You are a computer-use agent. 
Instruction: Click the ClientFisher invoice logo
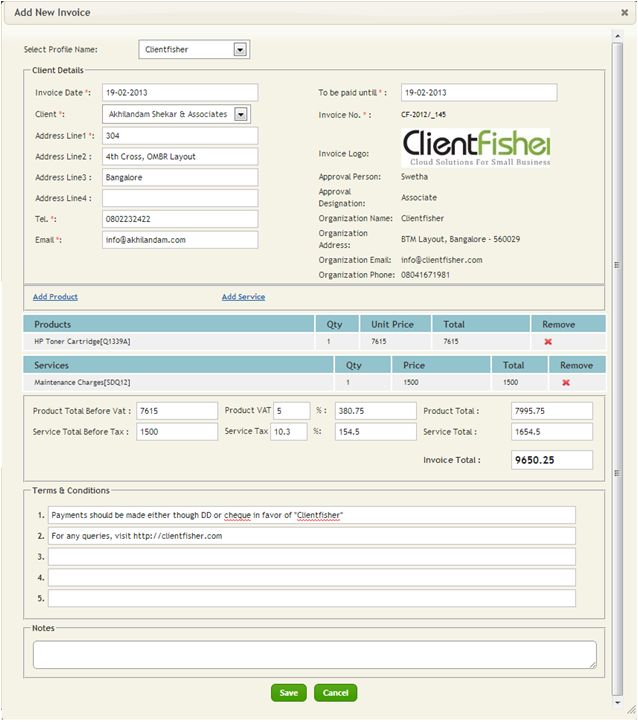(x=476, y=147)
